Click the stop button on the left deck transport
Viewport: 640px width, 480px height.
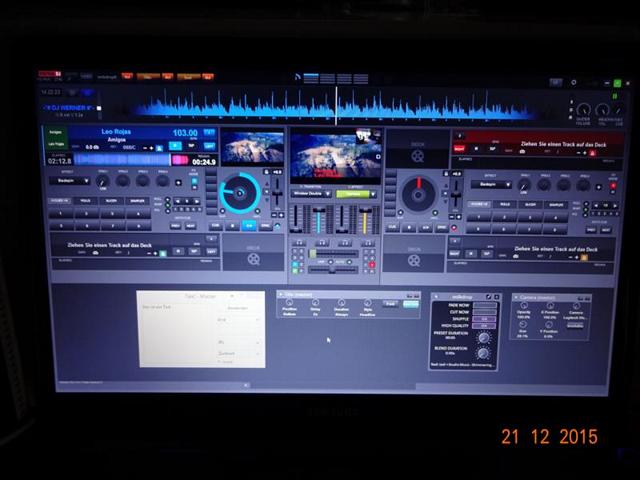tap(232, 225)
